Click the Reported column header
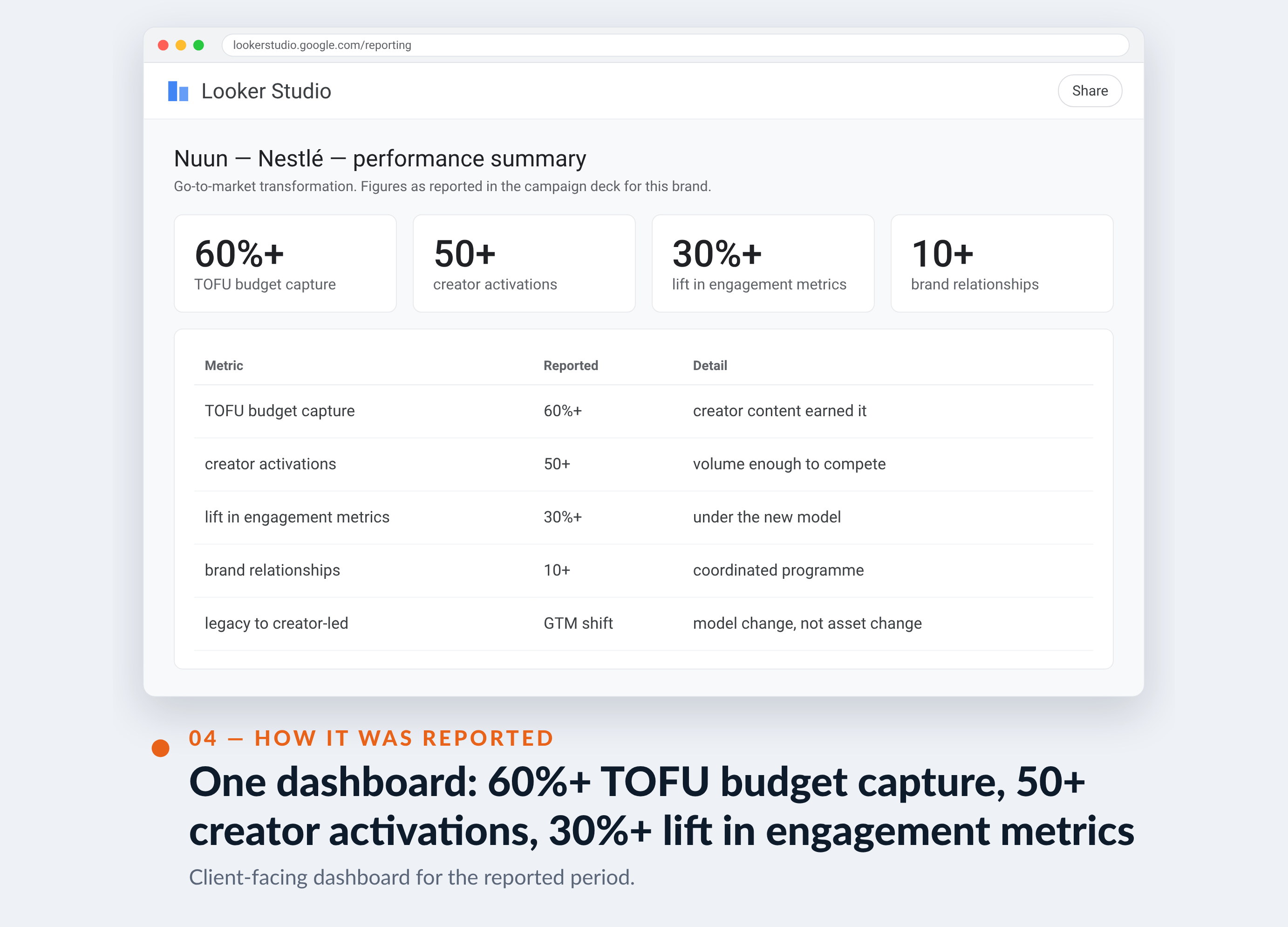The width and height of the screenshot is (1288, 927). (x=571, y=365)
